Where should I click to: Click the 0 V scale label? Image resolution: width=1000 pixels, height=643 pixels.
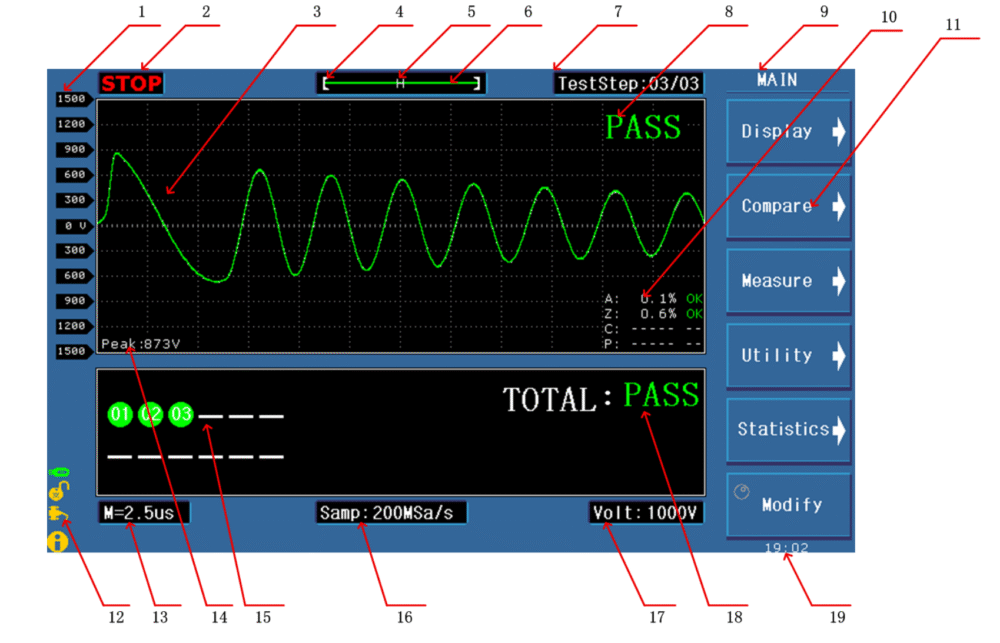click(75, 226)
